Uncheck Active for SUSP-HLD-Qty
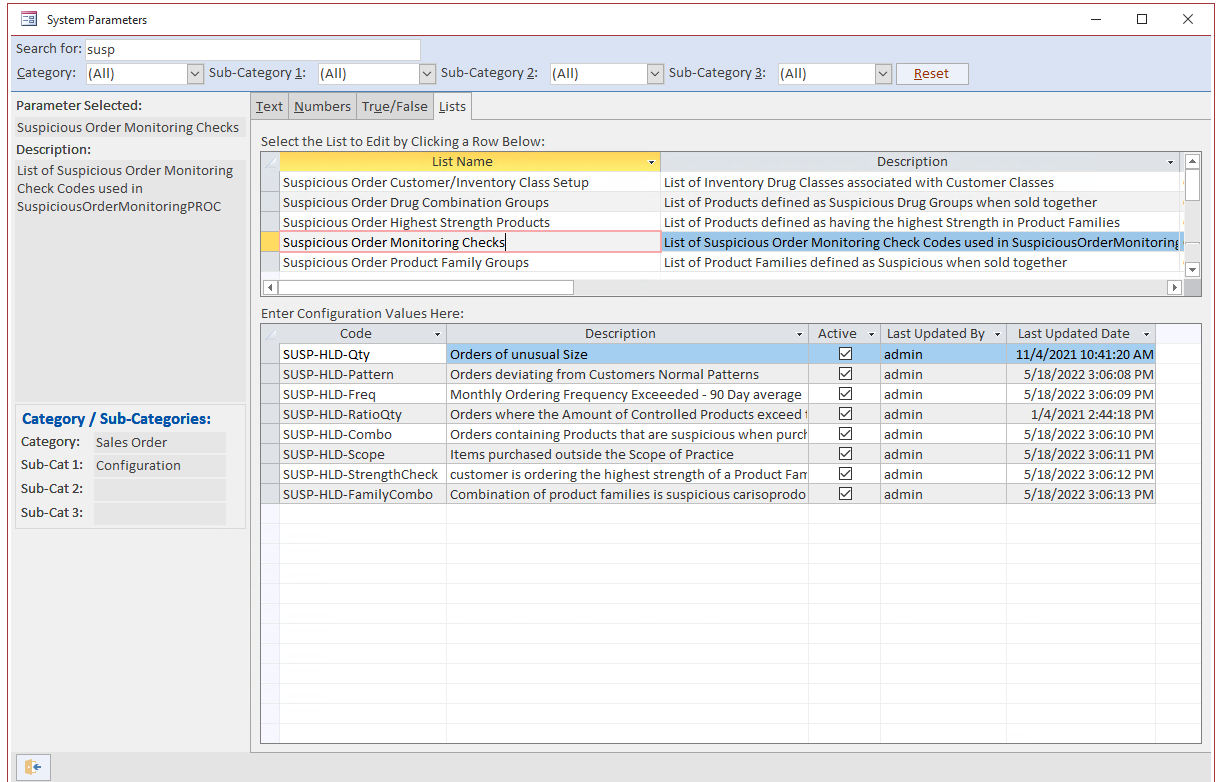This screenshot has height=782, width=1232. [x=845, y=354]
